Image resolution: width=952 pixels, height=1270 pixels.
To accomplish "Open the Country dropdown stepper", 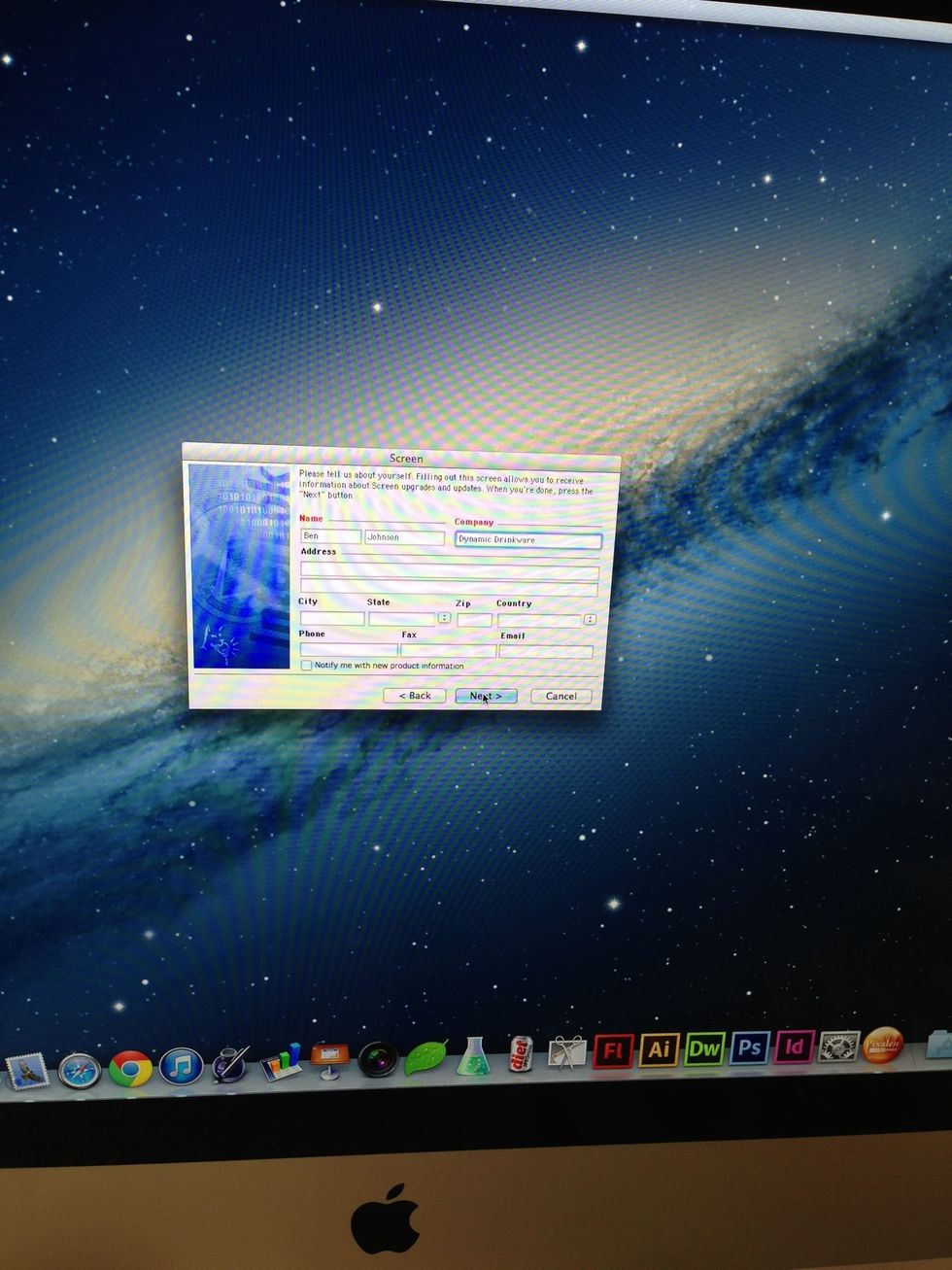I will click(590, 620).
